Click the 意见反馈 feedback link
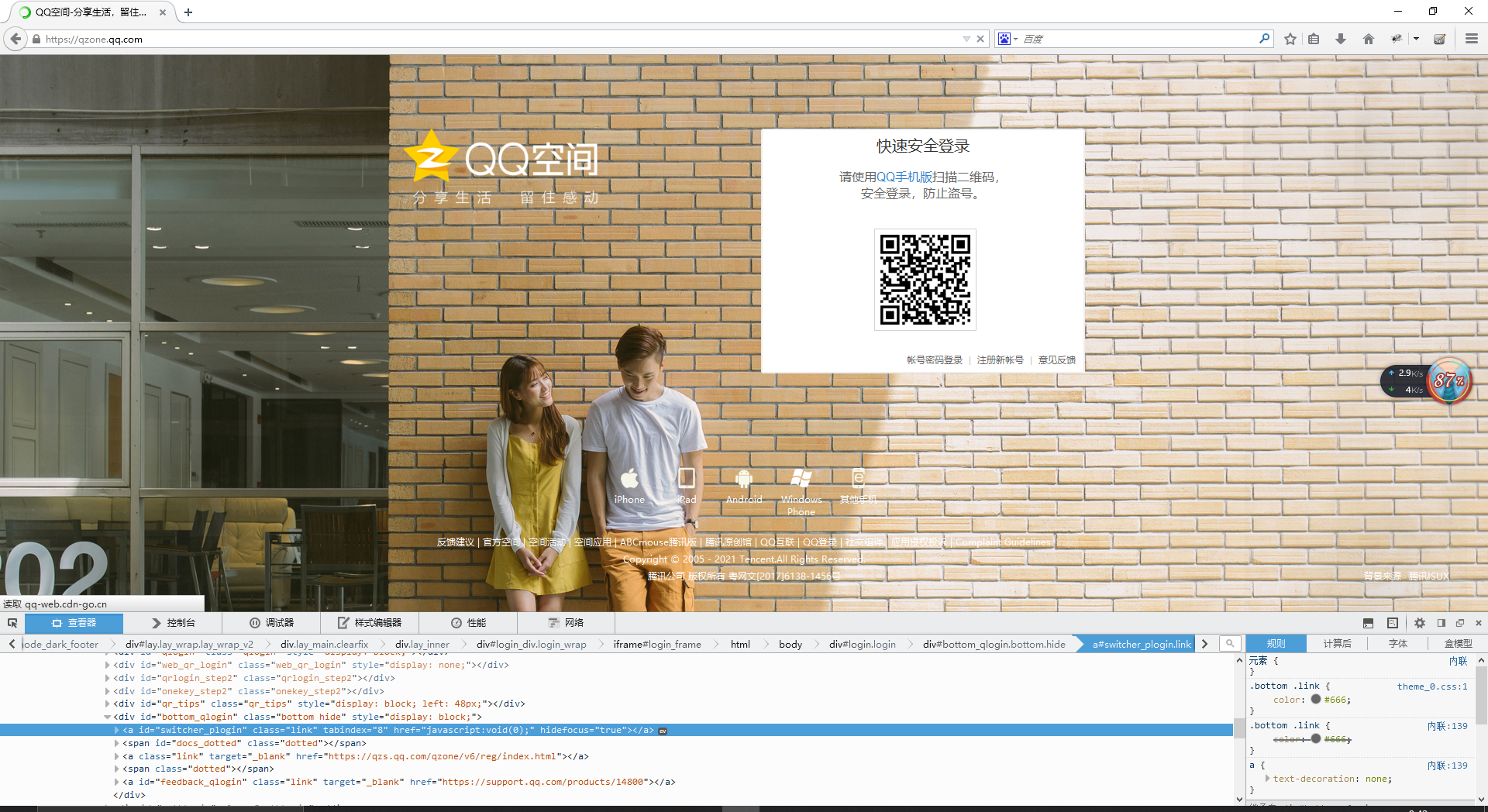Viewport: 1488px width, 812px height. click(x=1057, y=360)
